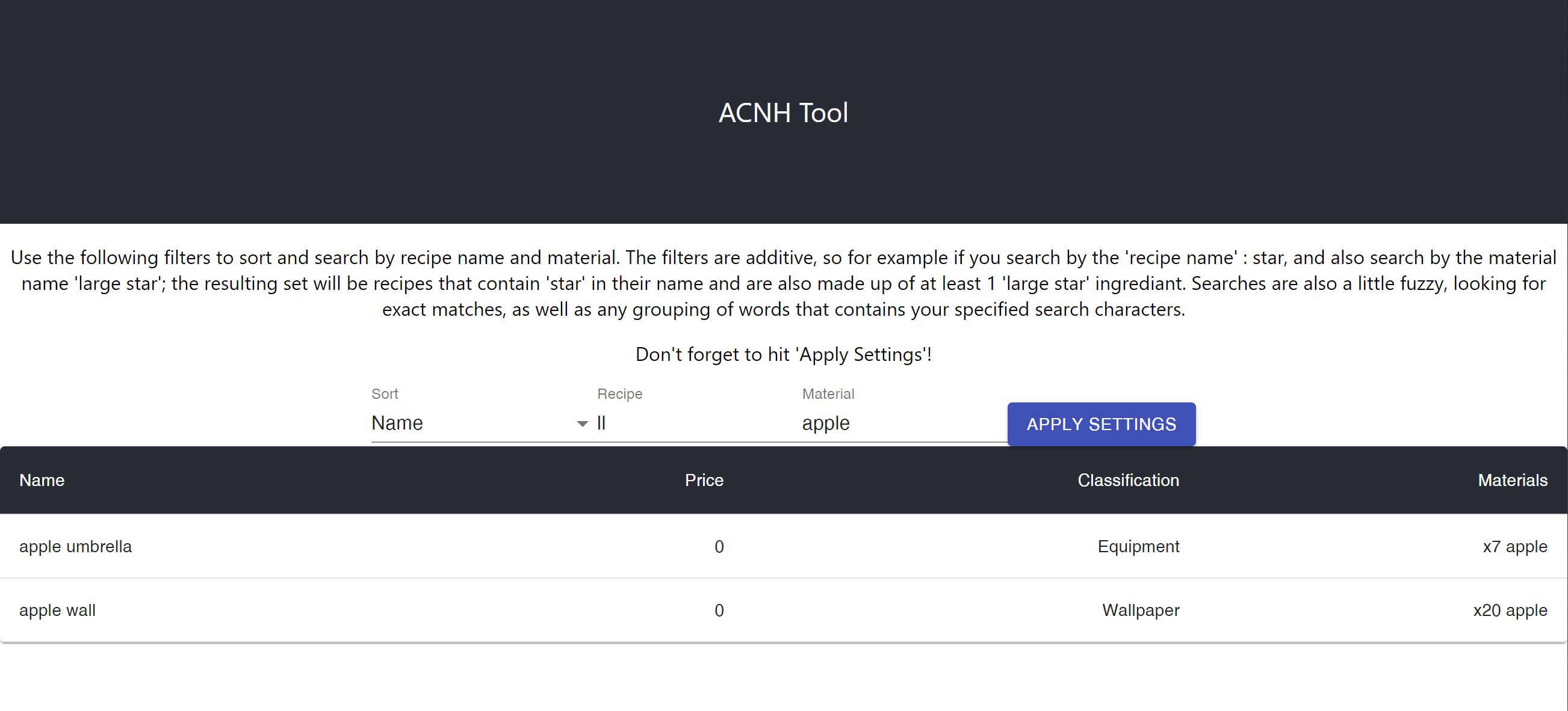The height and width of the screenshot is (711, 1568).
Task: Click the Recipe field label
Action: point(619,394)
